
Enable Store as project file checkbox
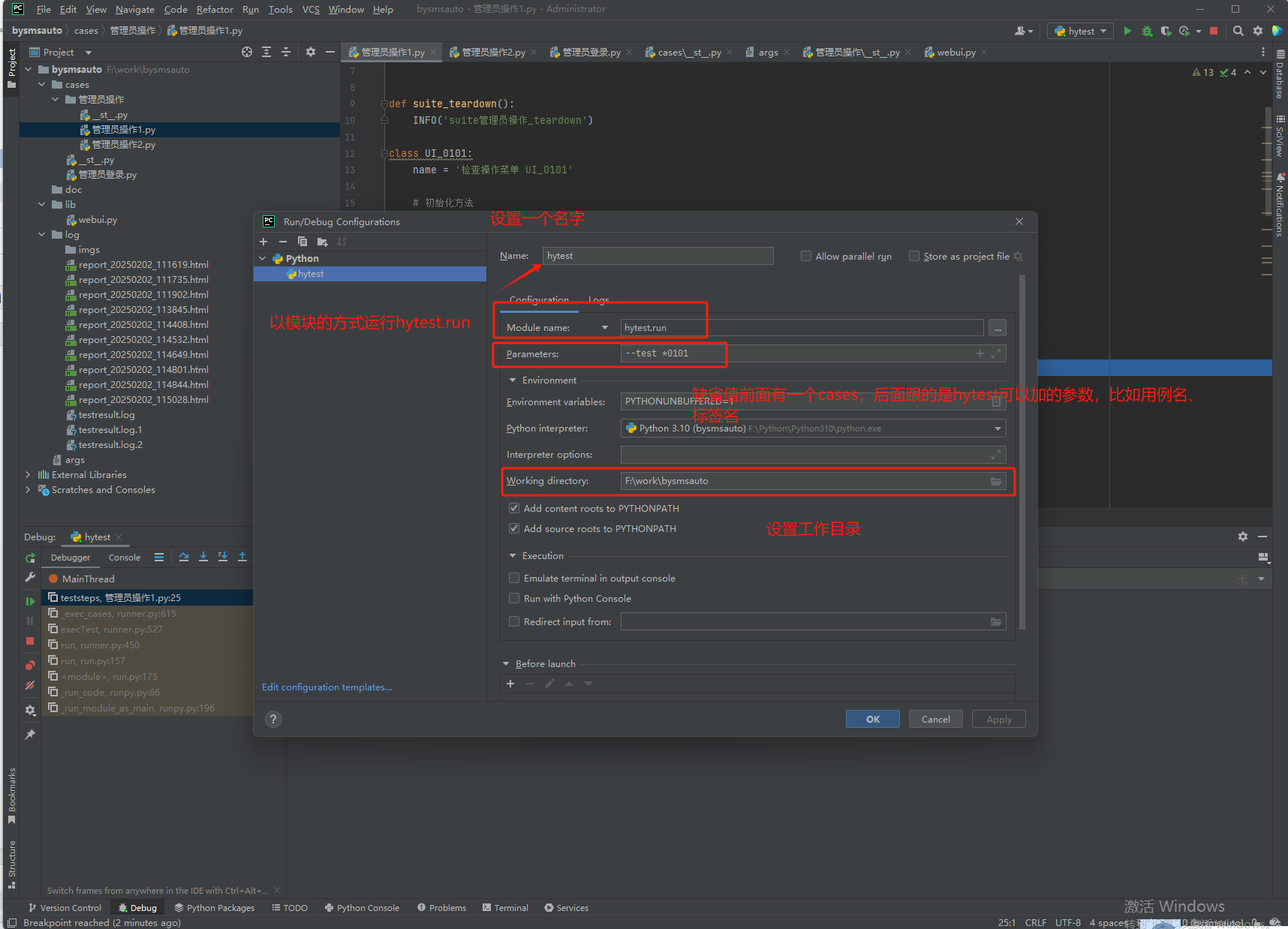pos(914,256)
